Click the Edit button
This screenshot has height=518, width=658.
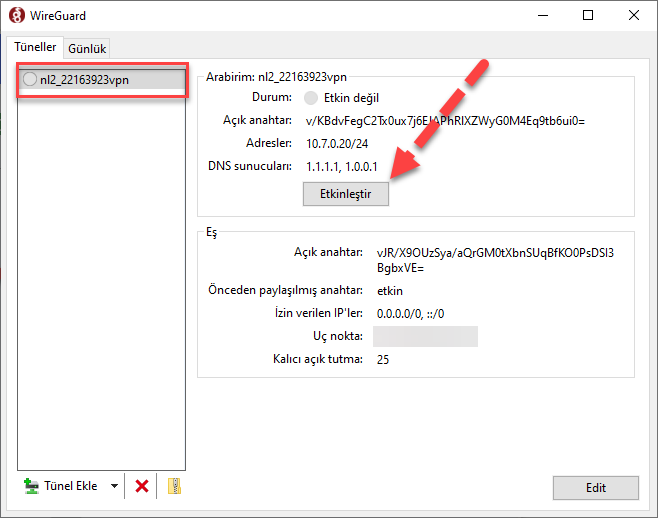pyautogui.click(x=595, y=488)
